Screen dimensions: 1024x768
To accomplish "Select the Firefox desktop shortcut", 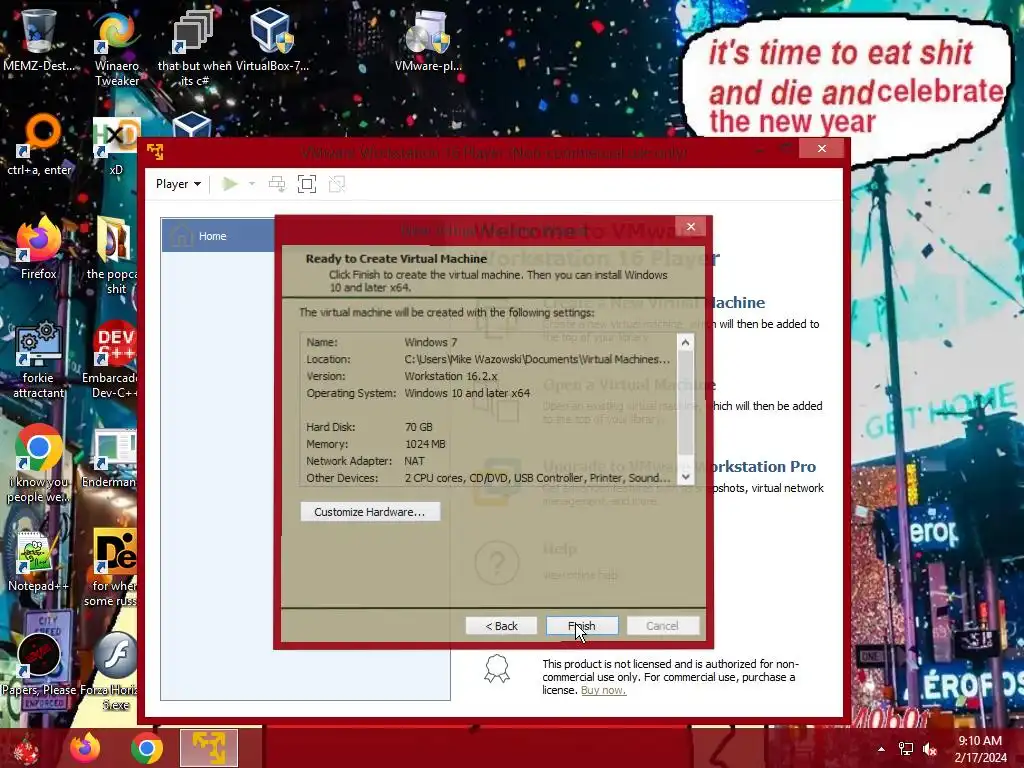I will pos(39,248).
